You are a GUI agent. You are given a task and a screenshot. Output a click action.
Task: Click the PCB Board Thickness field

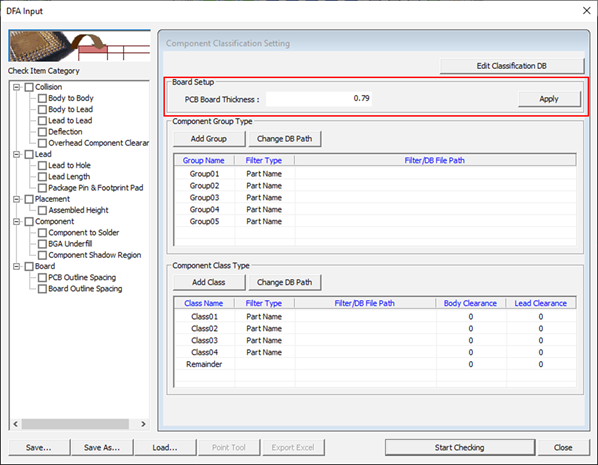coord(319,99)
